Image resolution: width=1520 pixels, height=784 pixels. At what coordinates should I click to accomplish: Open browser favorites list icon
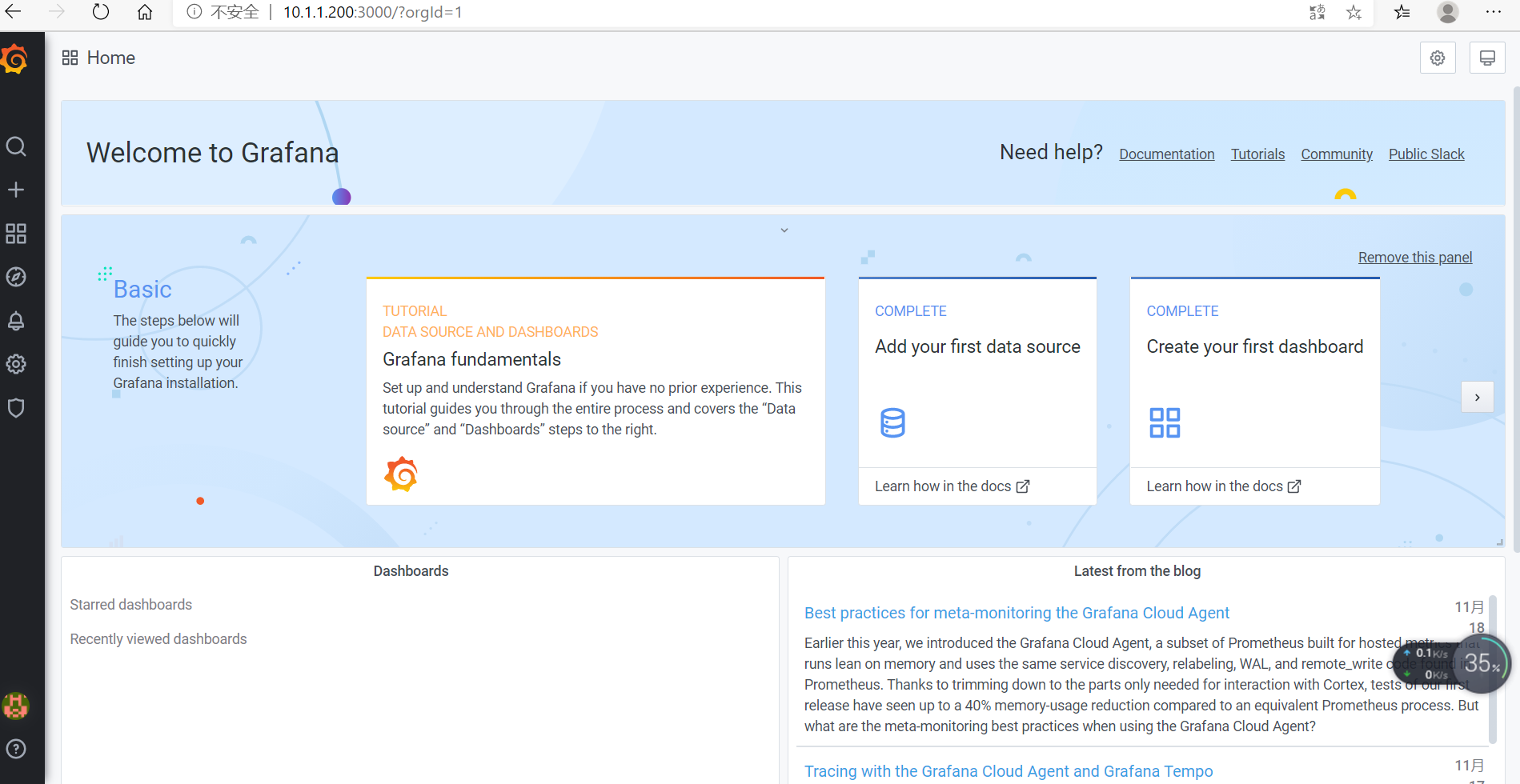[x=1402, y=12]
